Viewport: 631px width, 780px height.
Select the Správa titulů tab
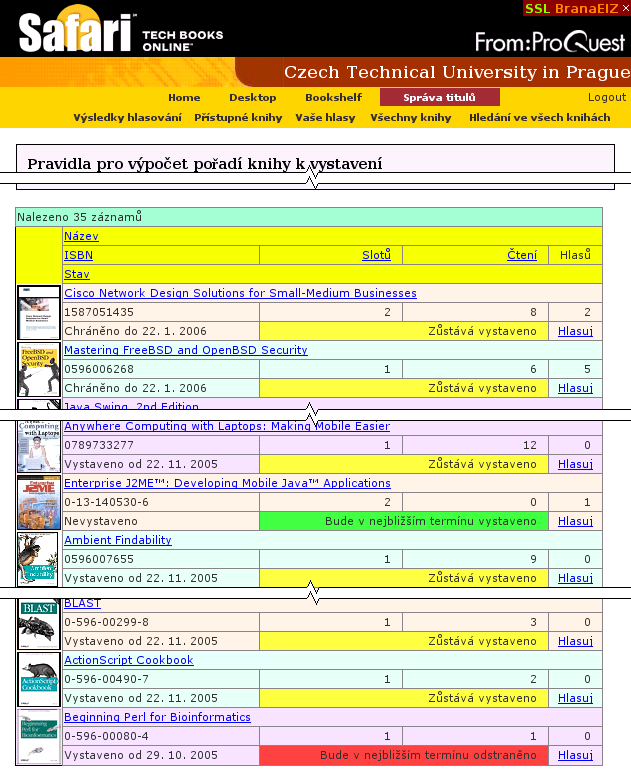(x=439, y=98)
